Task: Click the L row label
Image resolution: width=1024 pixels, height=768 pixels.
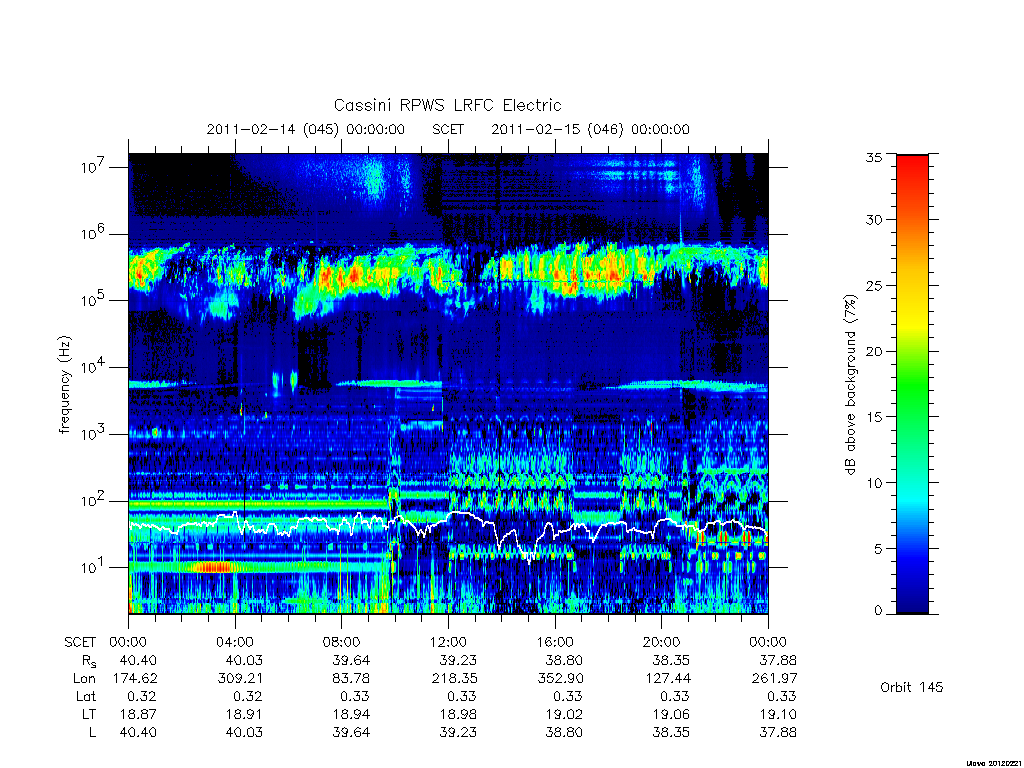Action: coord(92,733)
